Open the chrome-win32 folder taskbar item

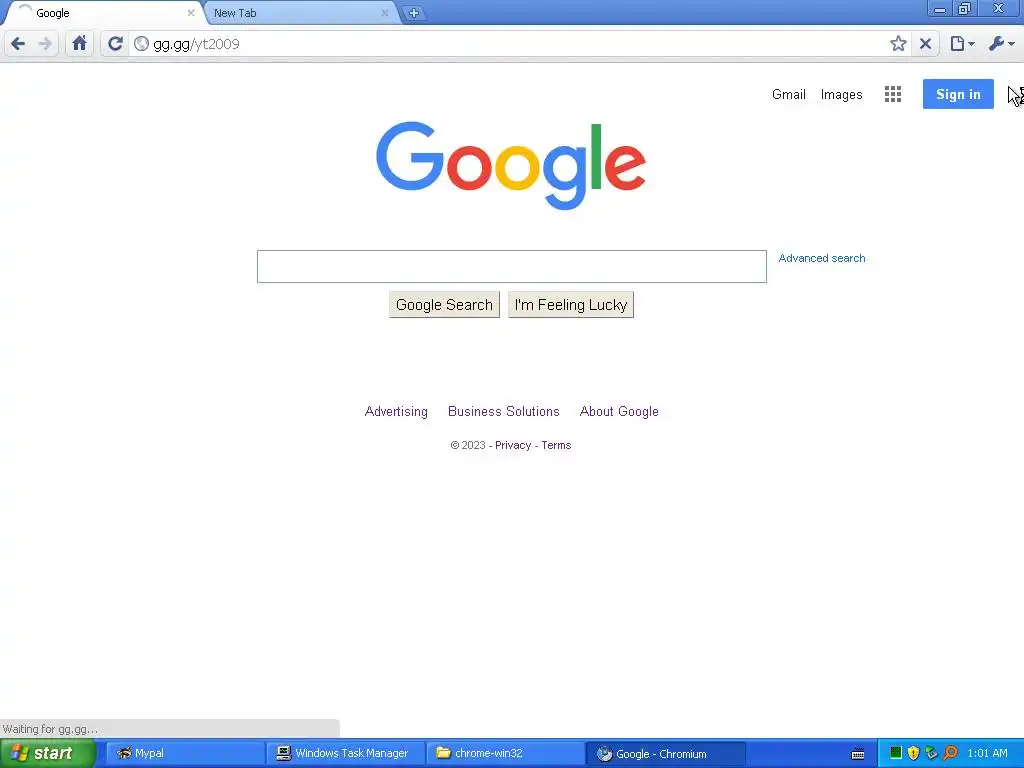506,754
